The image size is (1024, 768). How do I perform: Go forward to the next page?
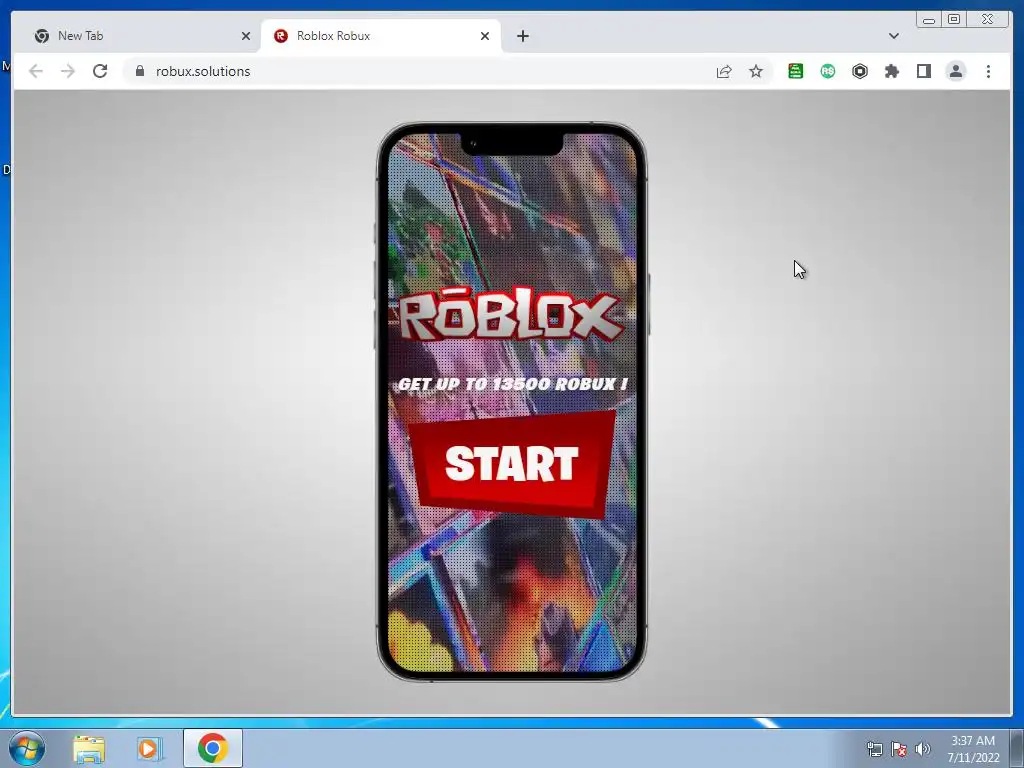tap(68, 71)
